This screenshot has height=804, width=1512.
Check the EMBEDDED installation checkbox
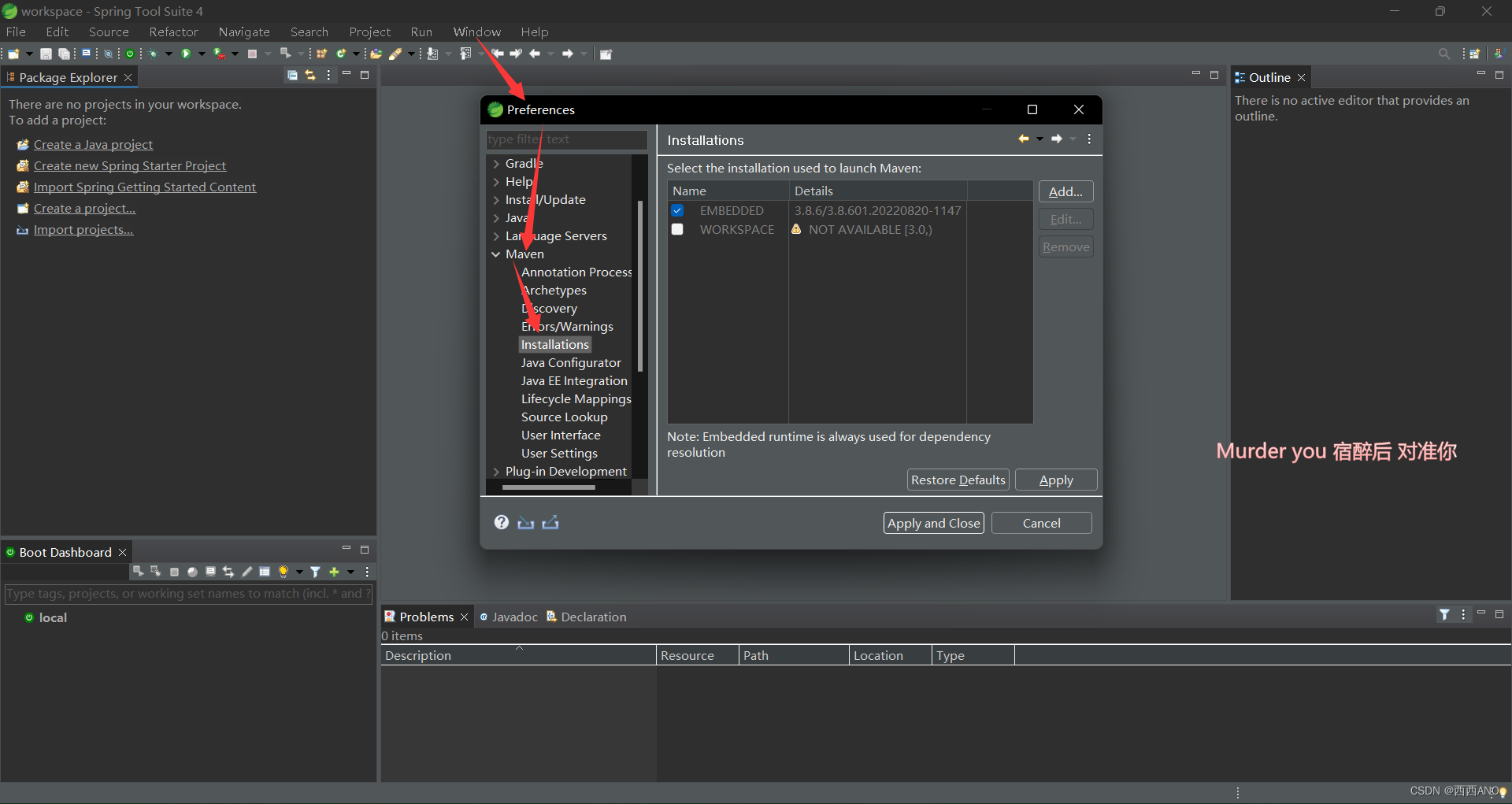point(677,210)
